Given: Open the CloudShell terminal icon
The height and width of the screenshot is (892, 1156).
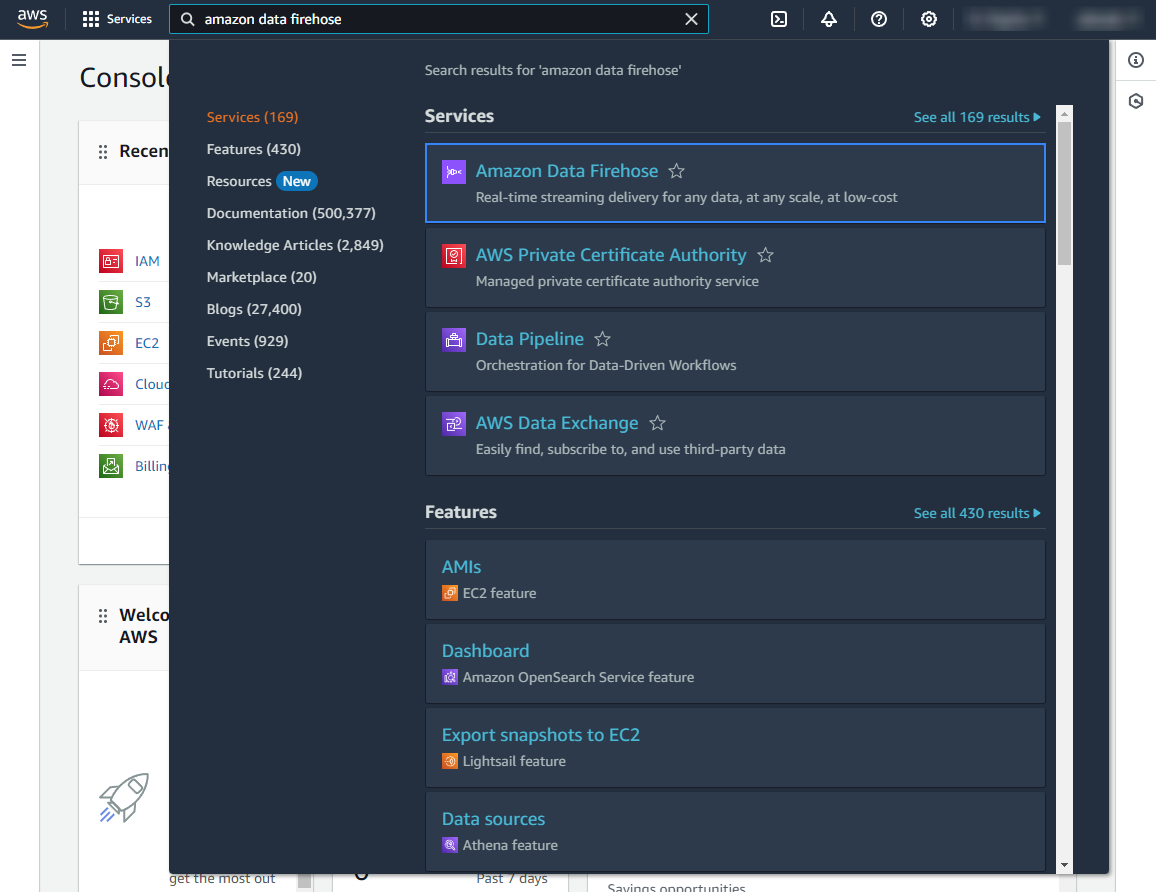Looking at the screenshot, I should click(x=779, y=19).
